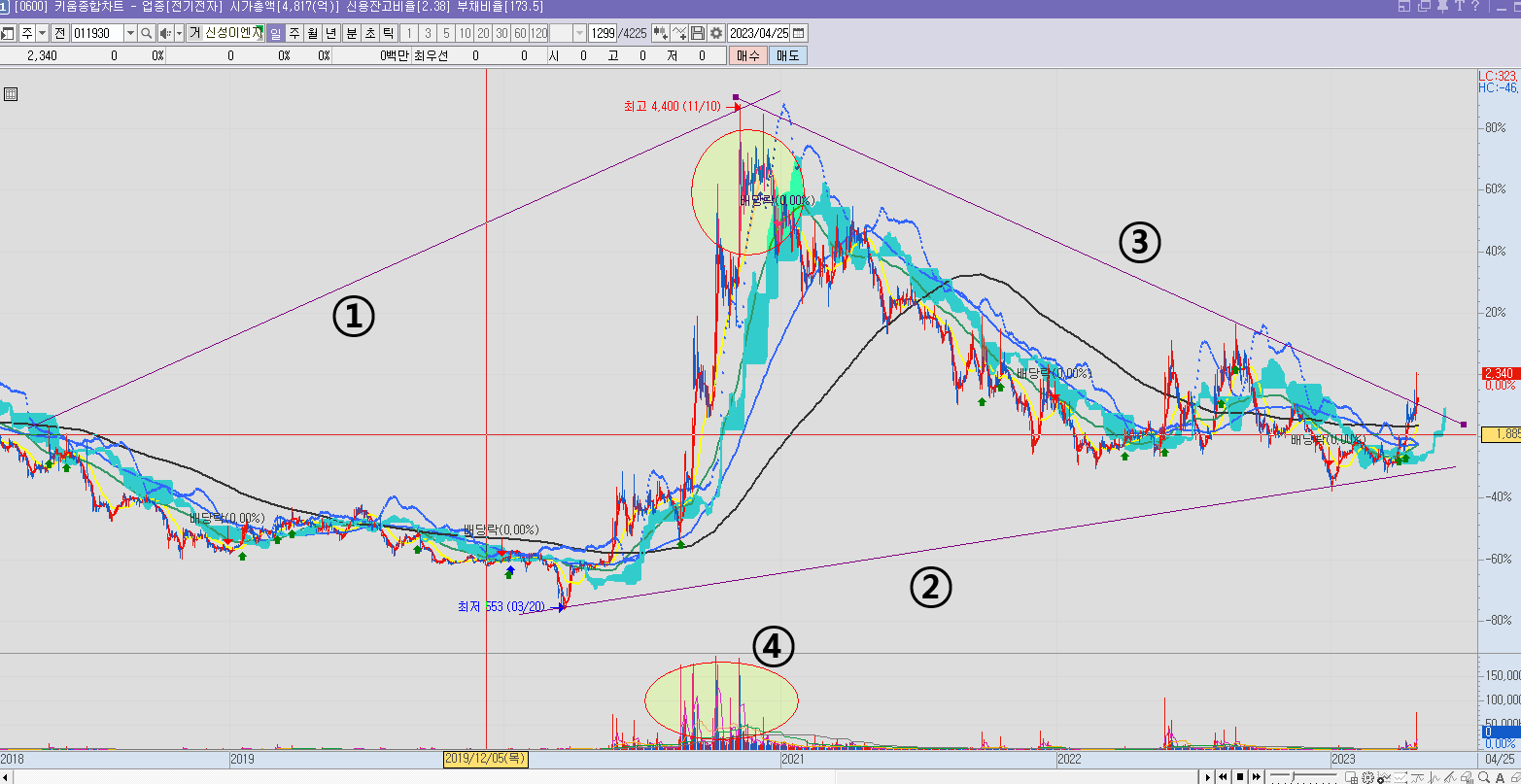
Task: Click the save chart floppy-disk icon
Action: click(x=698, y=33)
